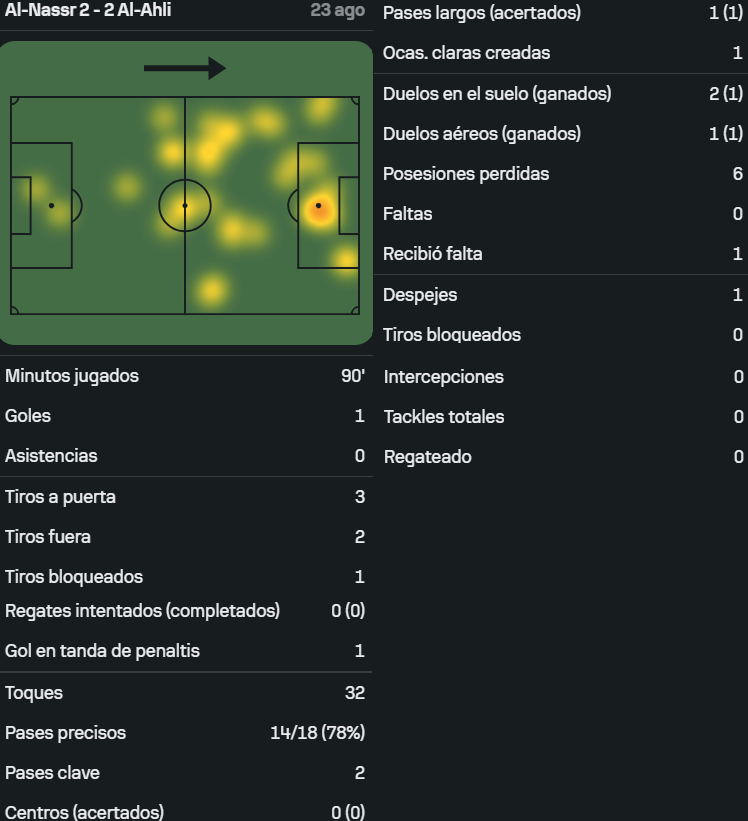Select Ocas. claras creadas row
The height and width of the screenshot is (821, 748).
pyautogui.click(x=562, y=53)
